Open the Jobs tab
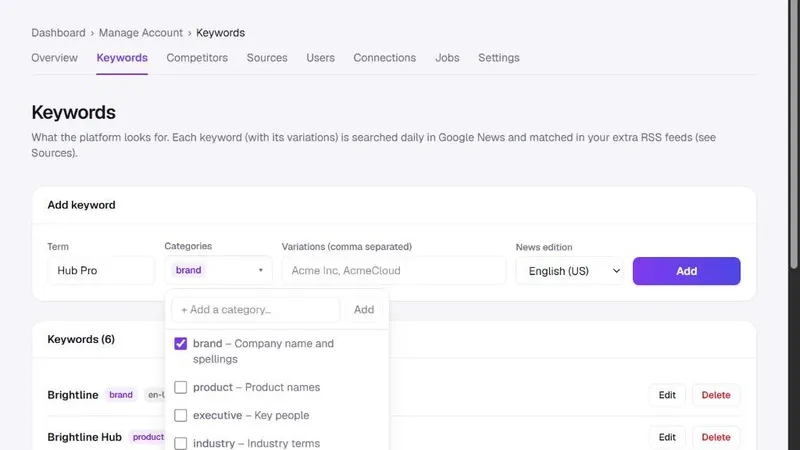The height and width of the screenshot is (450, 800). (447, 58)
